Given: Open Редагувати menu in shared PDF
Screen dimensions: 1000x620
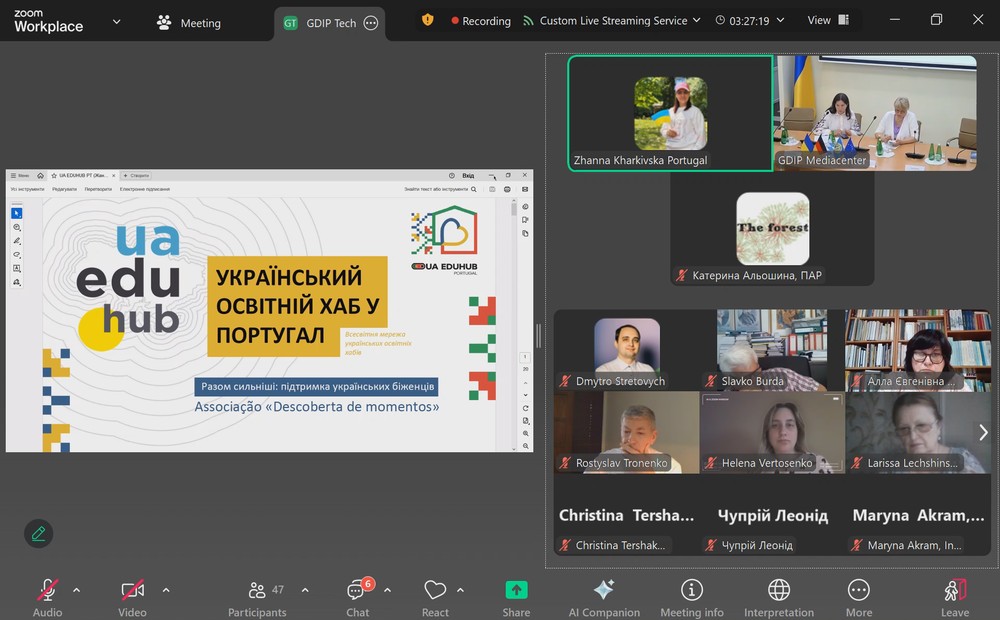Looking at the screenshot, I should [x=64, y=189].
